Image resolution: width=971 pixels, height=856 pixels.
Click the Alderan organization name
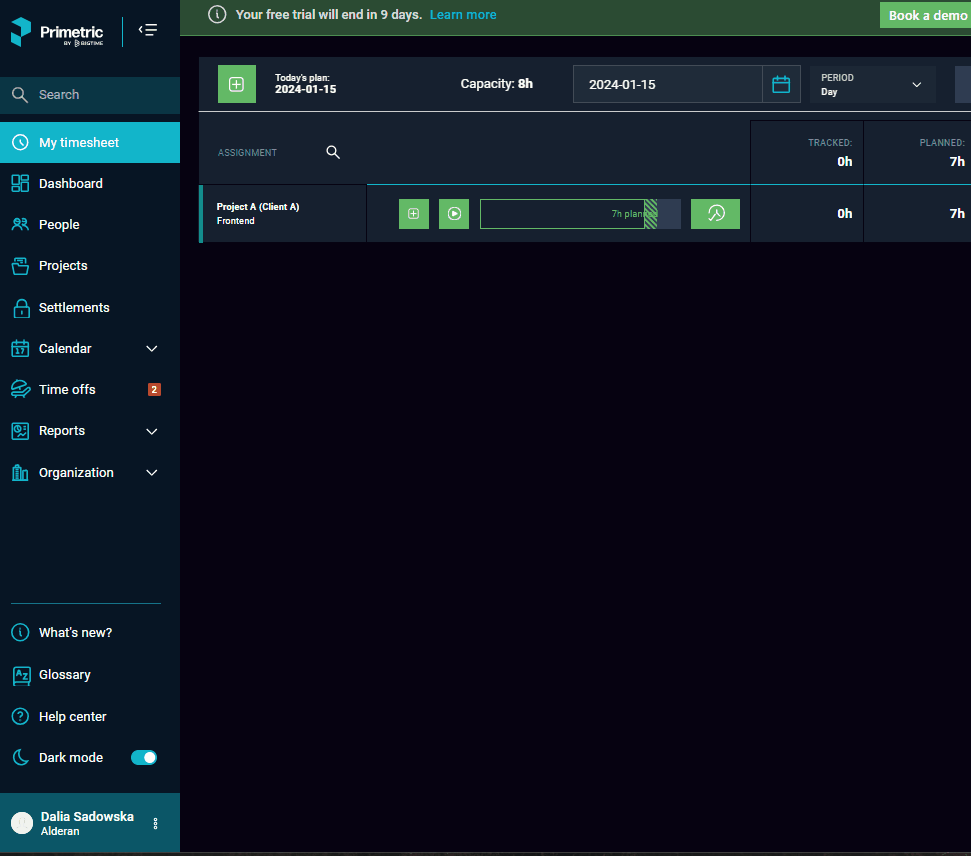click(x=60, y=831)
